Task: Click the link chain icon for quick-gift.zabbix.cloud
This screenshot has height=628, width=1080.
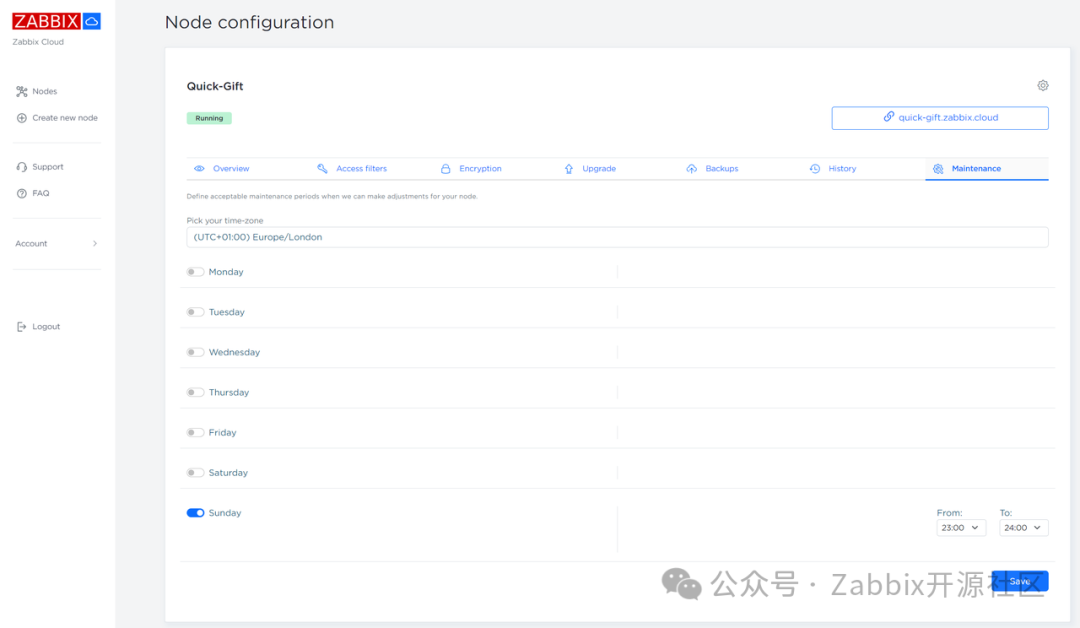Action: [889, 117]
